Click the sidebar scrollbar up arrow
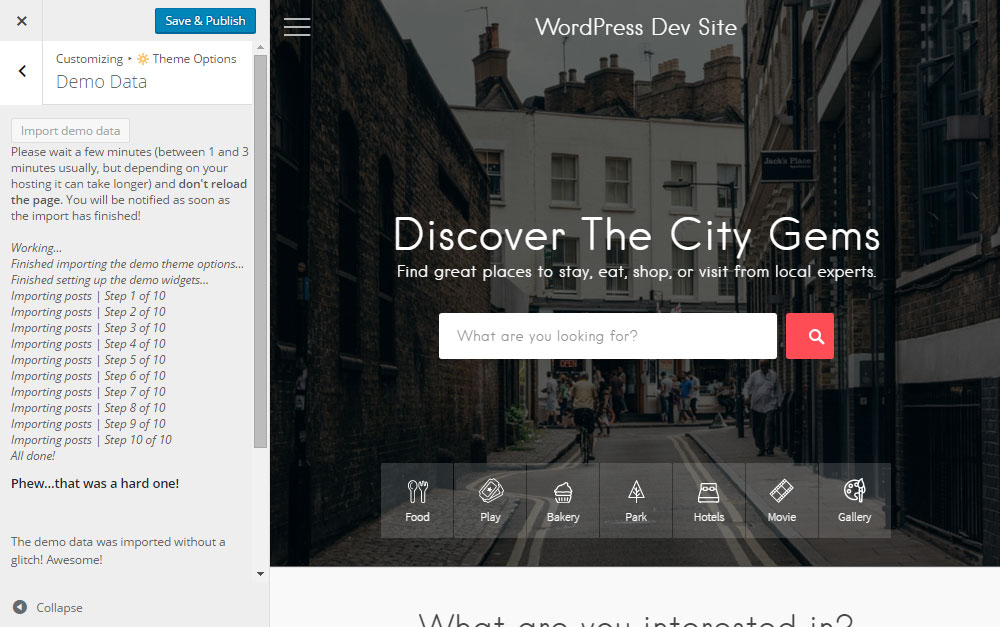1000x627 pixels. click(x=260, y=47)
